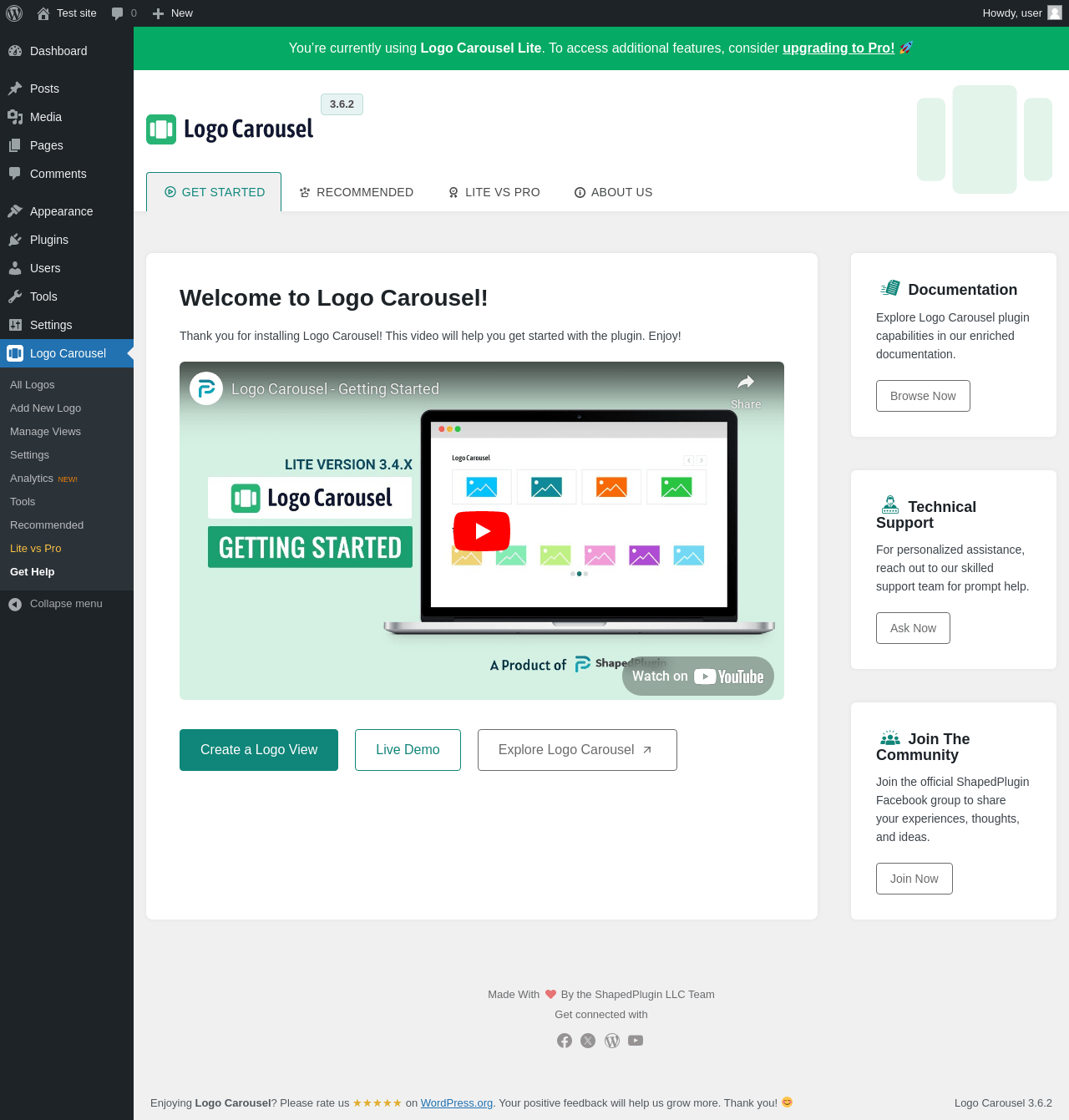Open All Logos submenu item

33,385
